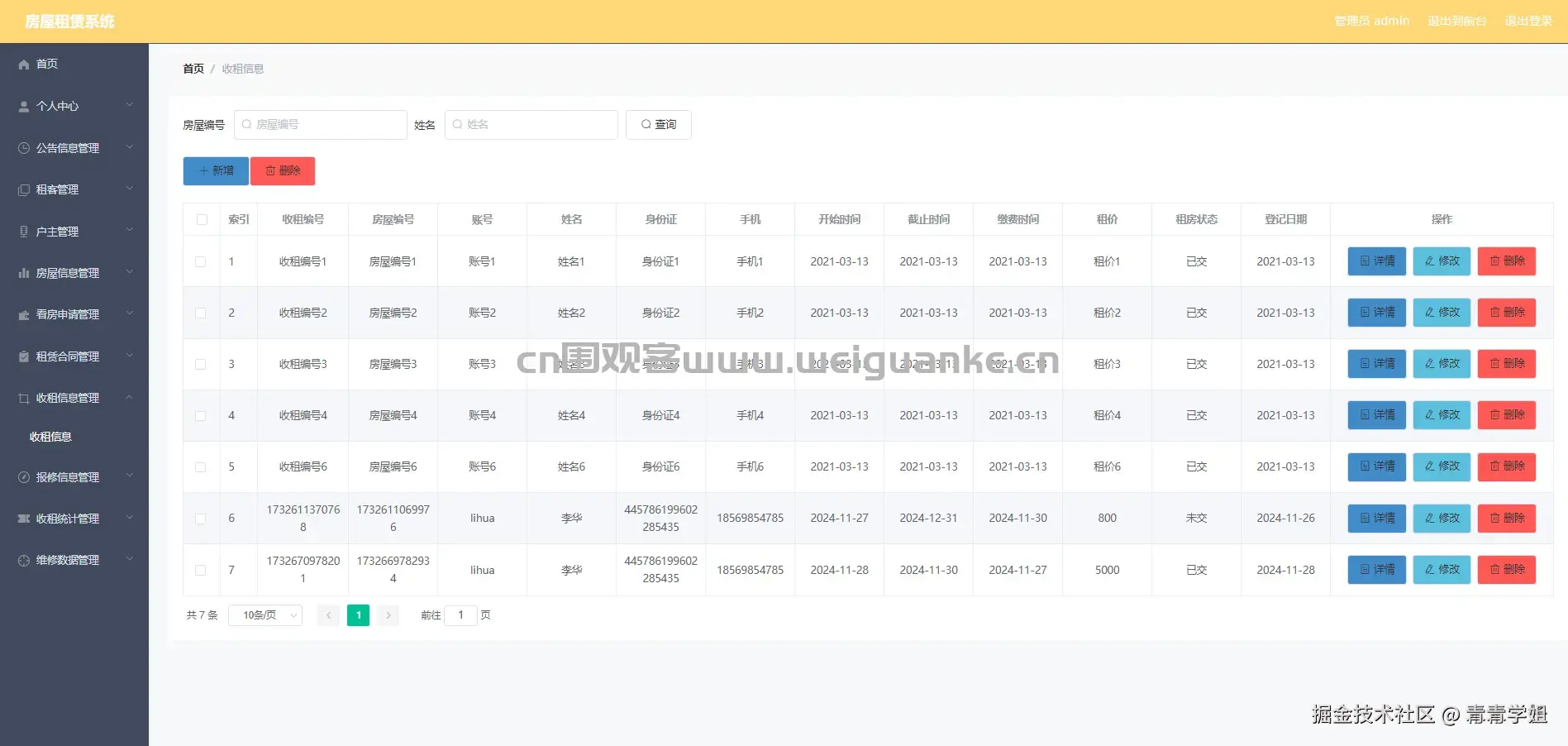The image size is (1568, 746).
Task: Click 退出到前台 in the top bar
Action: (1457, 21)
